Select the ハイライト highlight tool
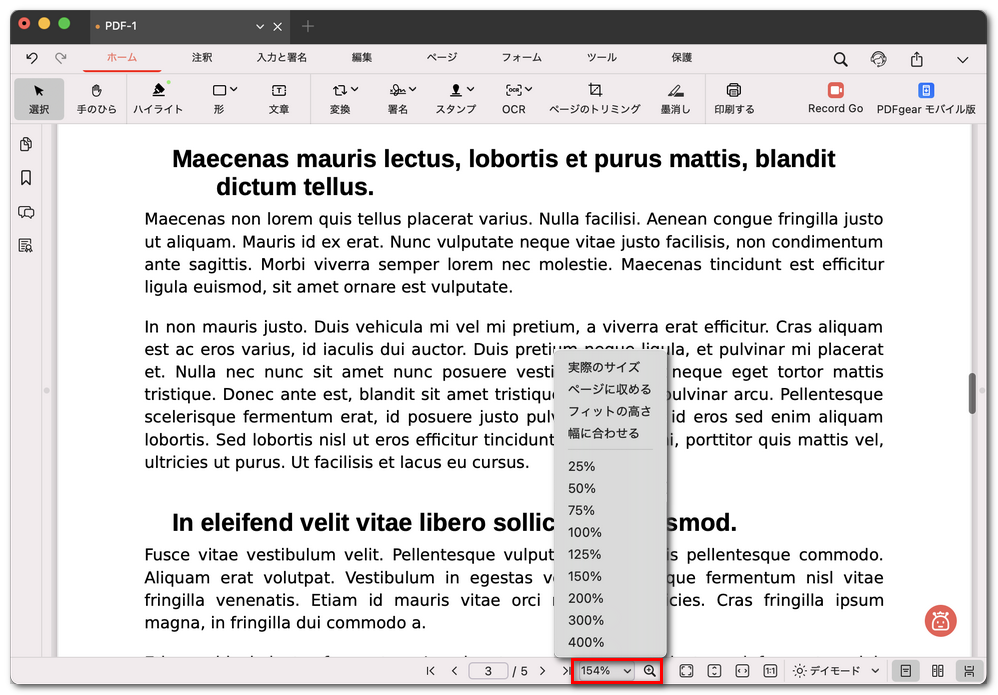This screenshot has height=695, width=998. point(158,98)
